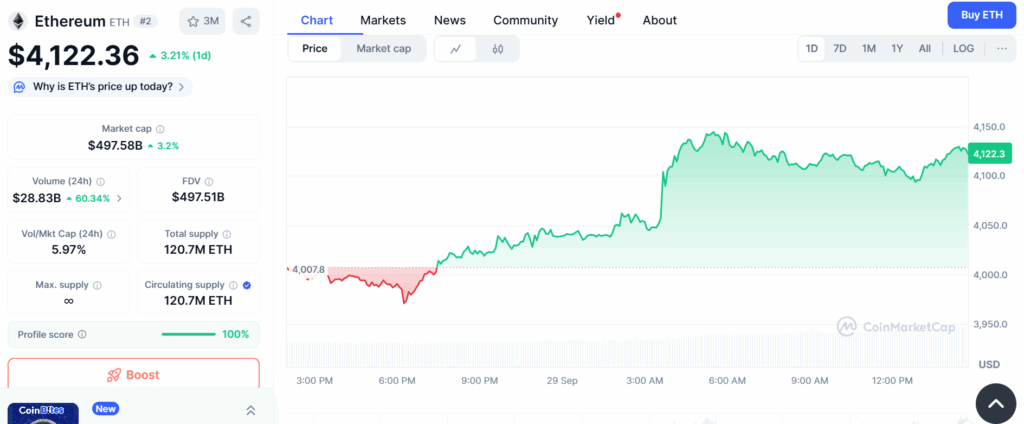Toggle chart to Market cap view
This screenshot has height=424, width=1024.
click(383, 48)
